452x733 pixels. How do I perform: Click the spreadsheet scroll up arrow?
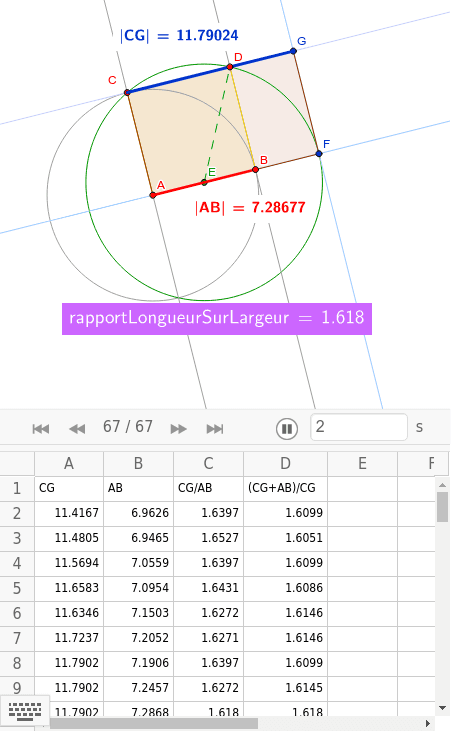pos(442,485)
